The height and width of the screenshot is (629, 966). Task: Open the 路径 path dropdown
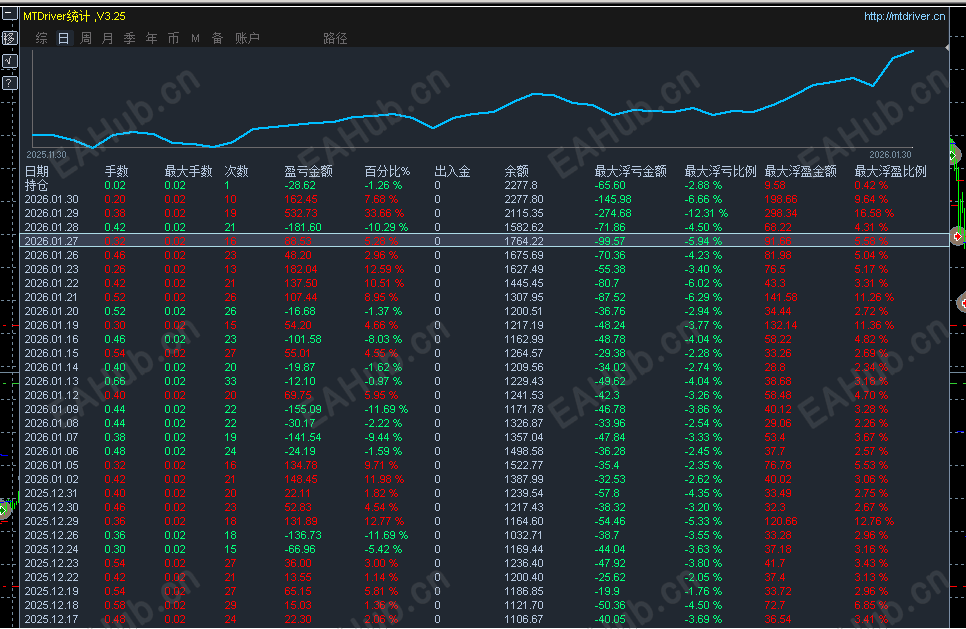333,38
